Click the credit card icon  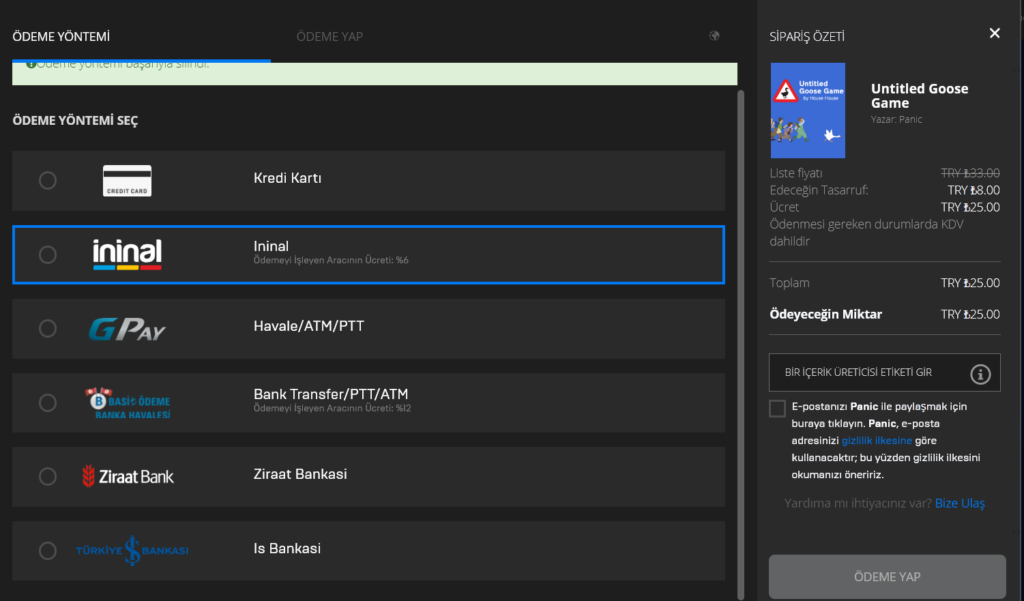tap(127, 181)
